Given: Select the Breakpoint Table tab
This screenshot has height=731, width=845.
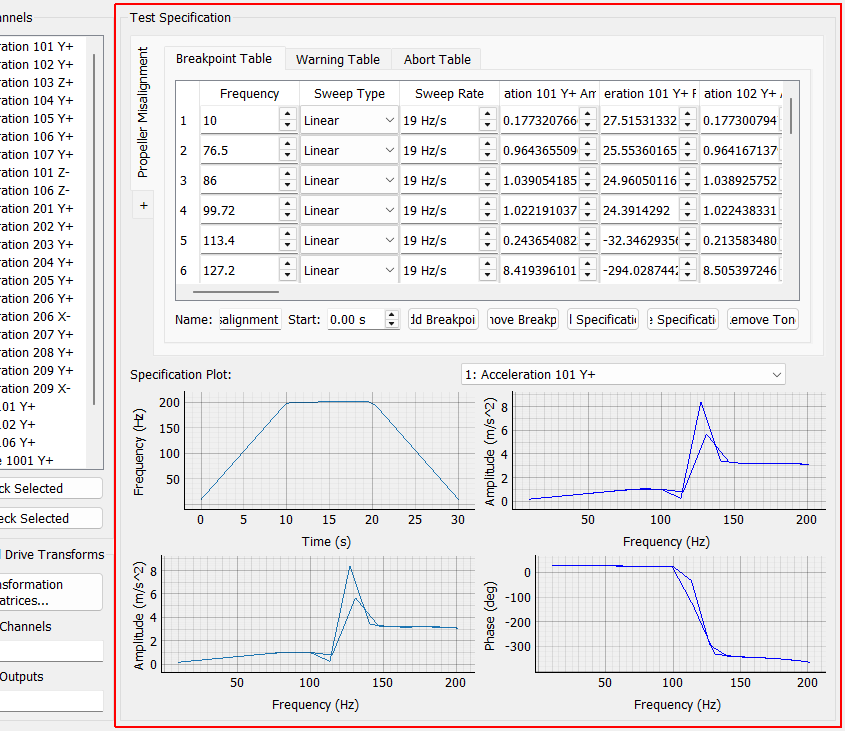Looking at the screenshot, I should tap(224, 58).
